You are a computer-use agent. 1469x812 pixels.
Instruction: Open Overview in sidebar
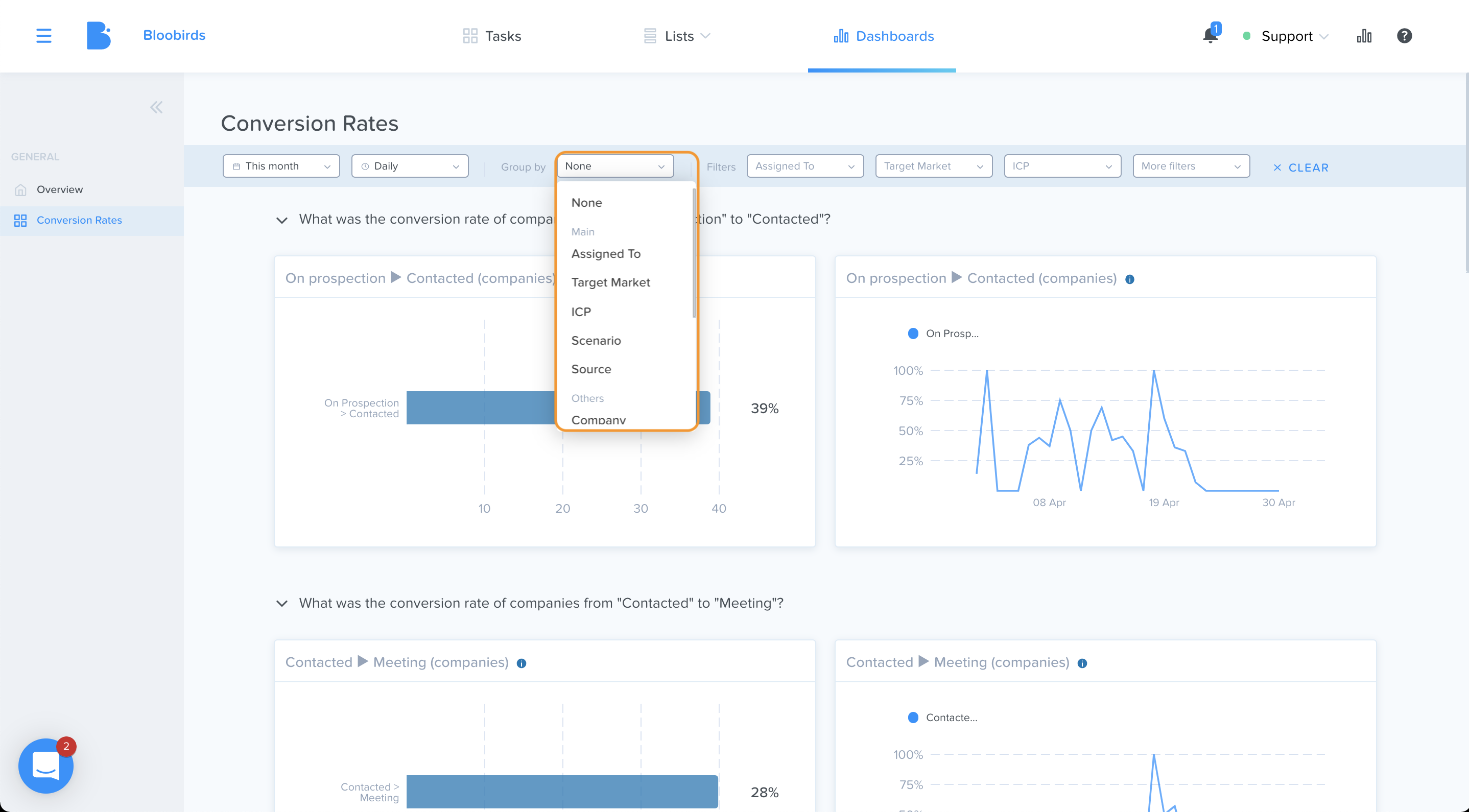92,189
